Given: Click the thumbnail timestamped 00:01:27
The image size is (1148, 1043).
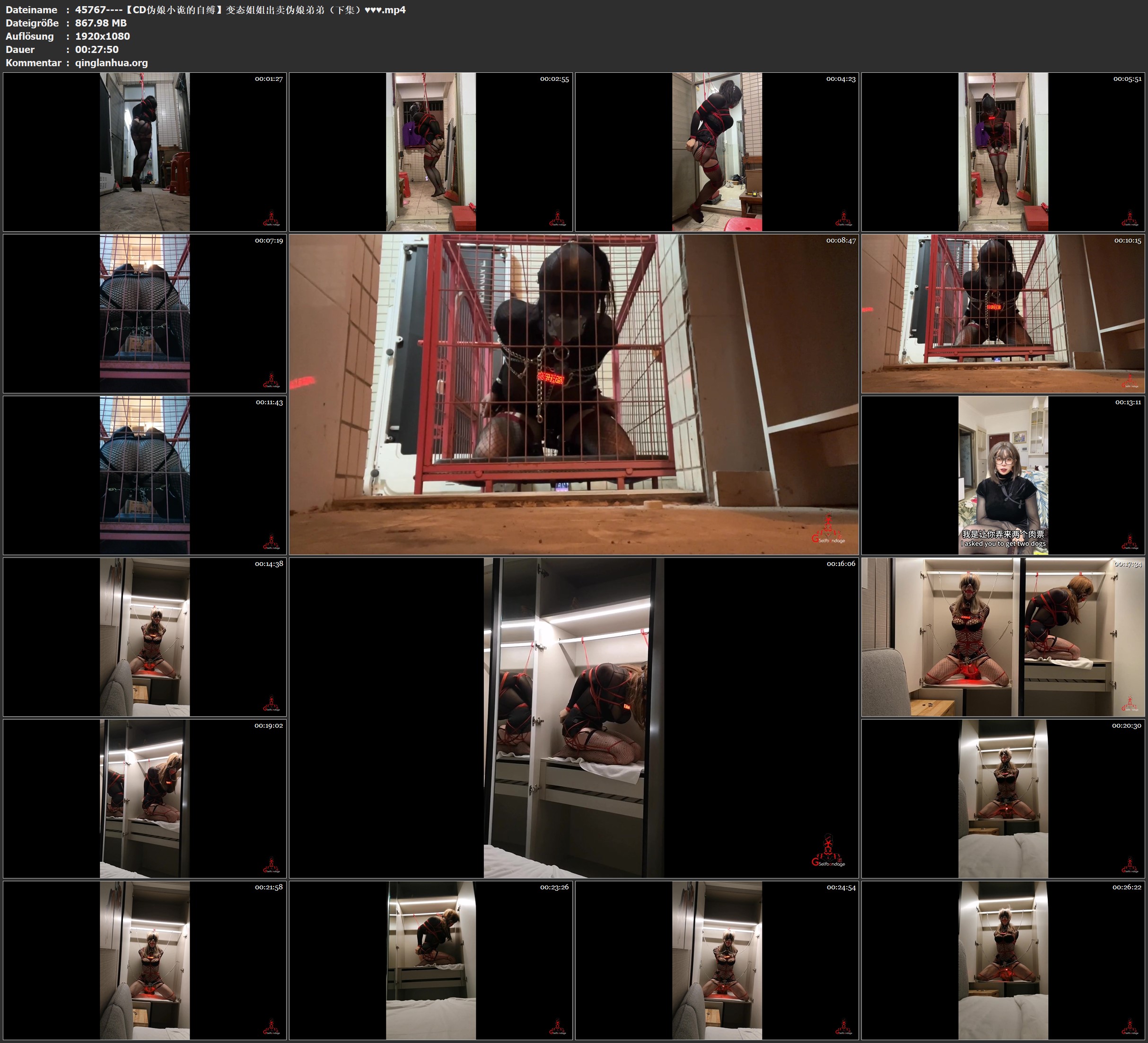Looking at the screenshot, I should (145, 151).
